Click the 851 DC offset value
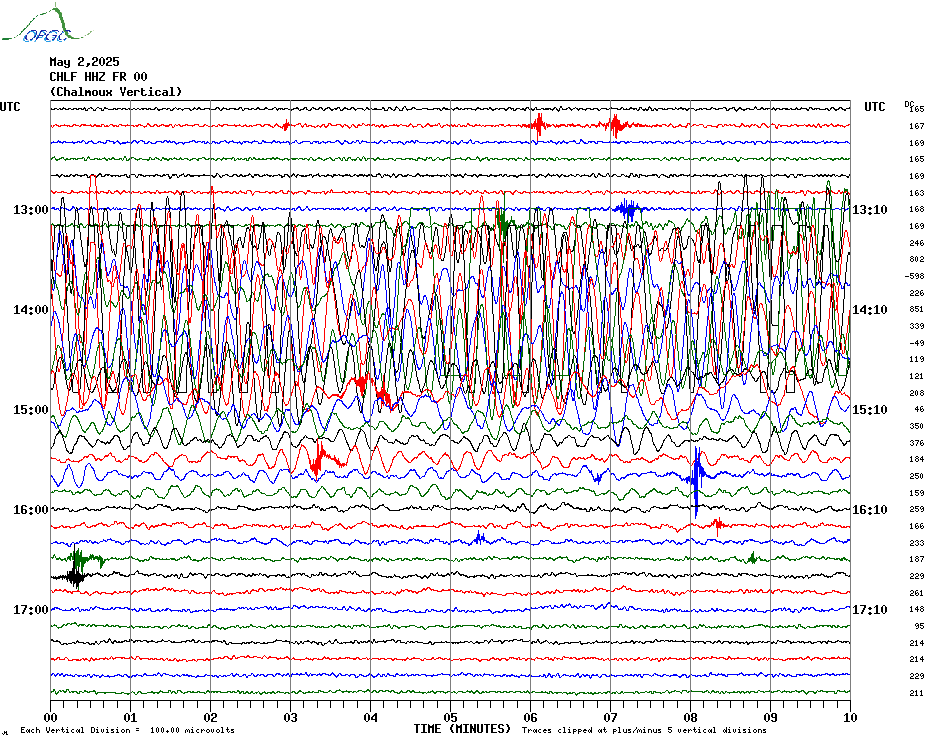This screenshot has width=930, height=744. [916, 310]
